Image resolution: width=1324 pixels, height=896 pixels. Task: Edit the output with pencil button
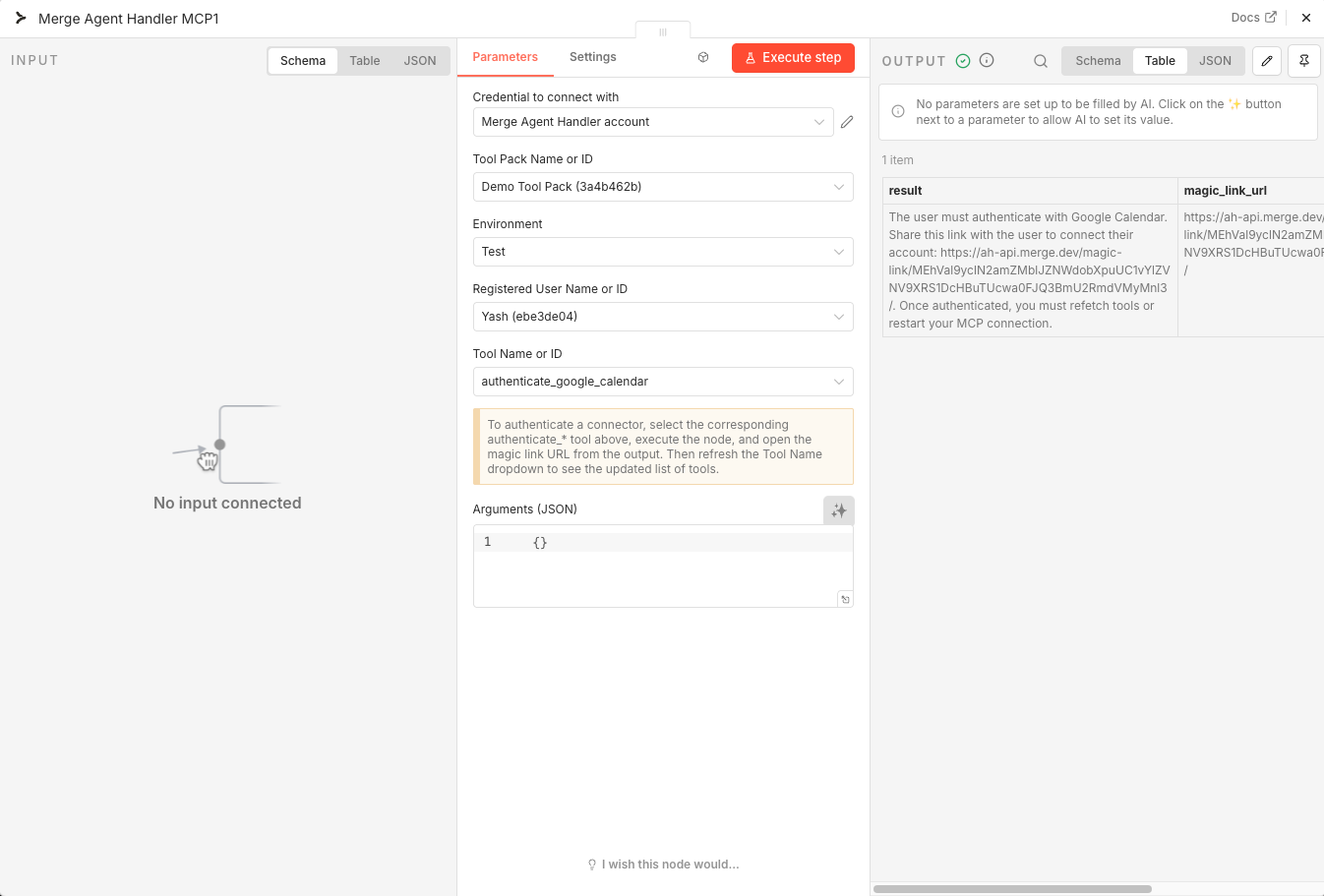pos(1267,61)
